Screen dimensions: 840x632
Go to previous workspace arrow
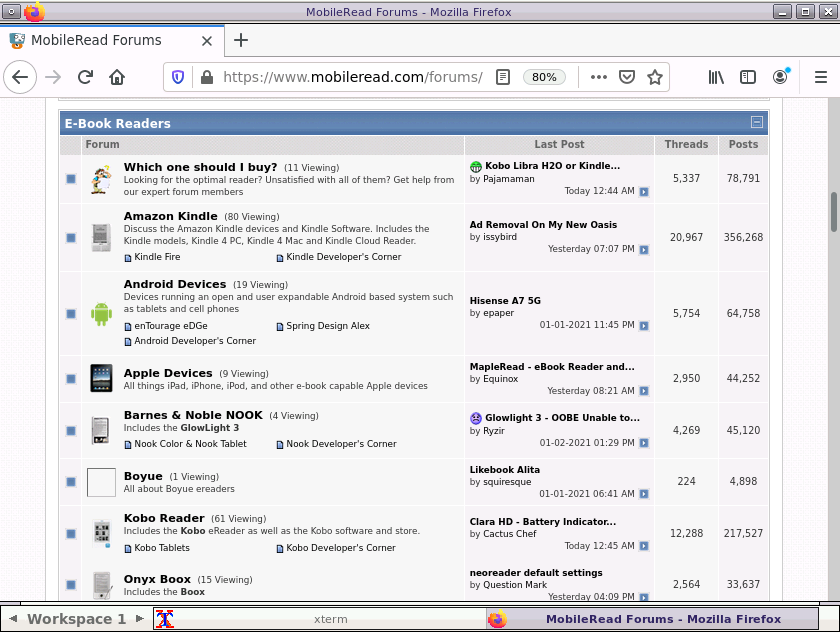click(13, 619)
